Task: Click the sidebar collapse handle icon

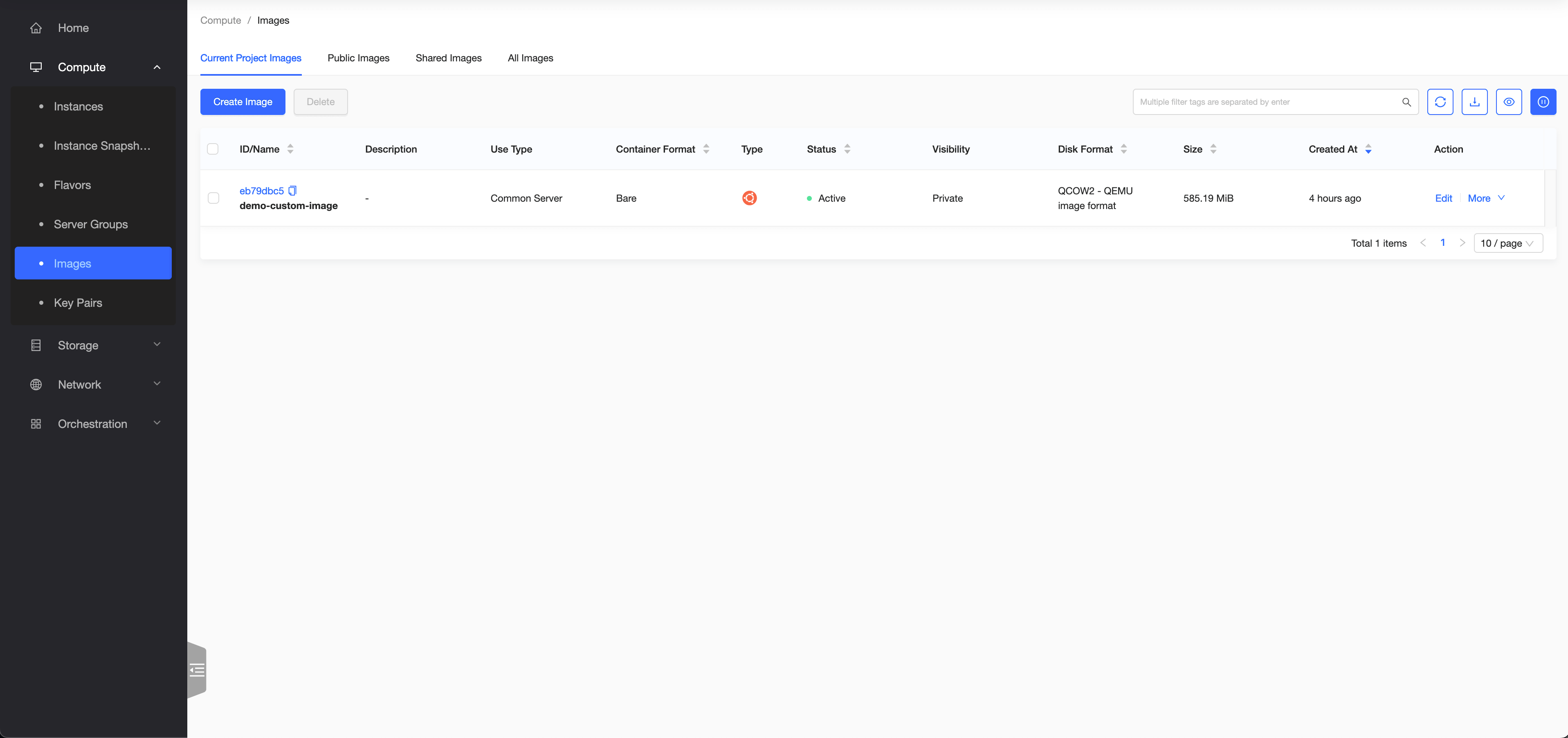Action: point(197,670)
